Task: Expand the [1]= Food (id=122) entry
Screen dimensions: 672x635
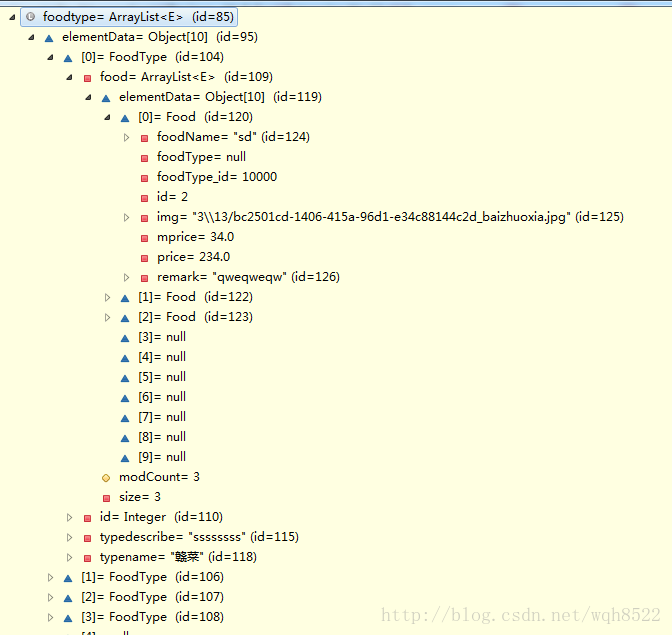Action: coord(108,297)
